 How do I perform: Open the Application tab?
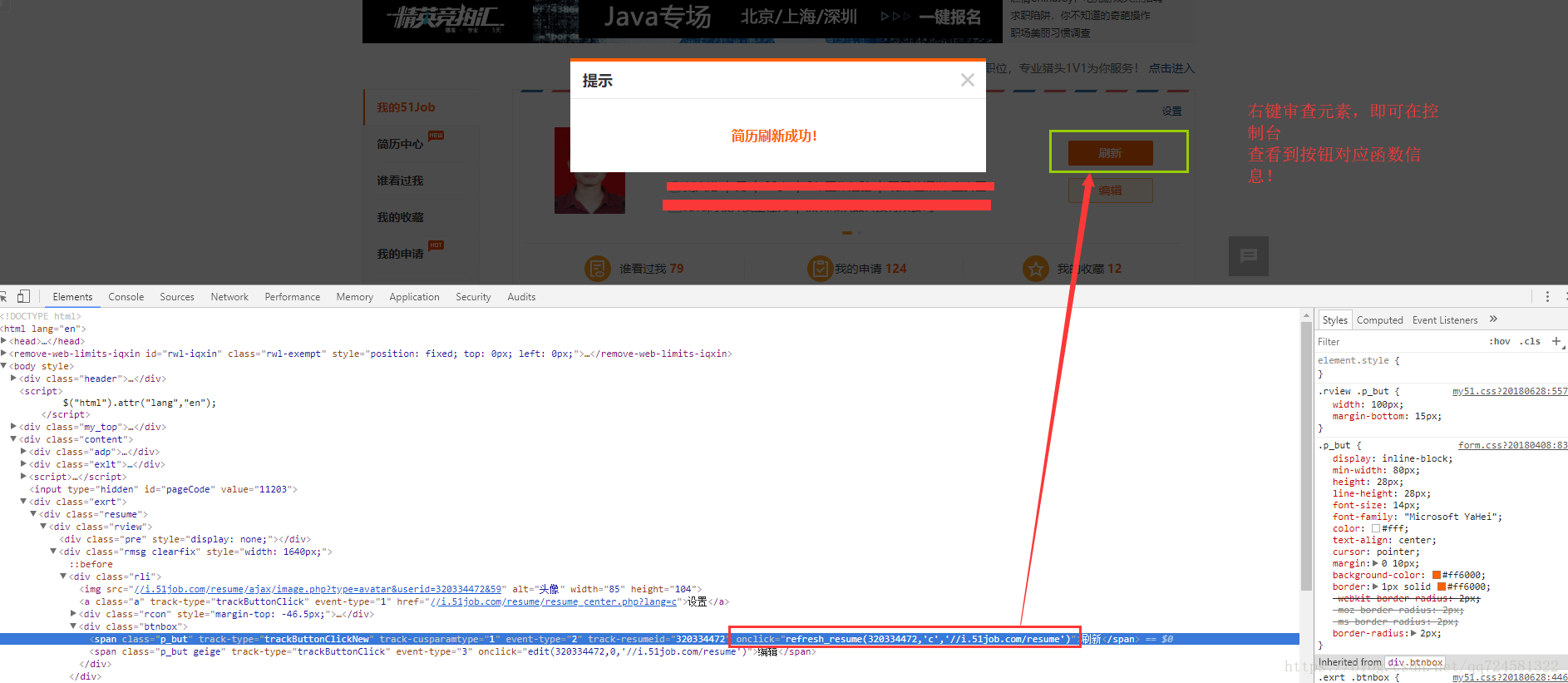[414, 297]
